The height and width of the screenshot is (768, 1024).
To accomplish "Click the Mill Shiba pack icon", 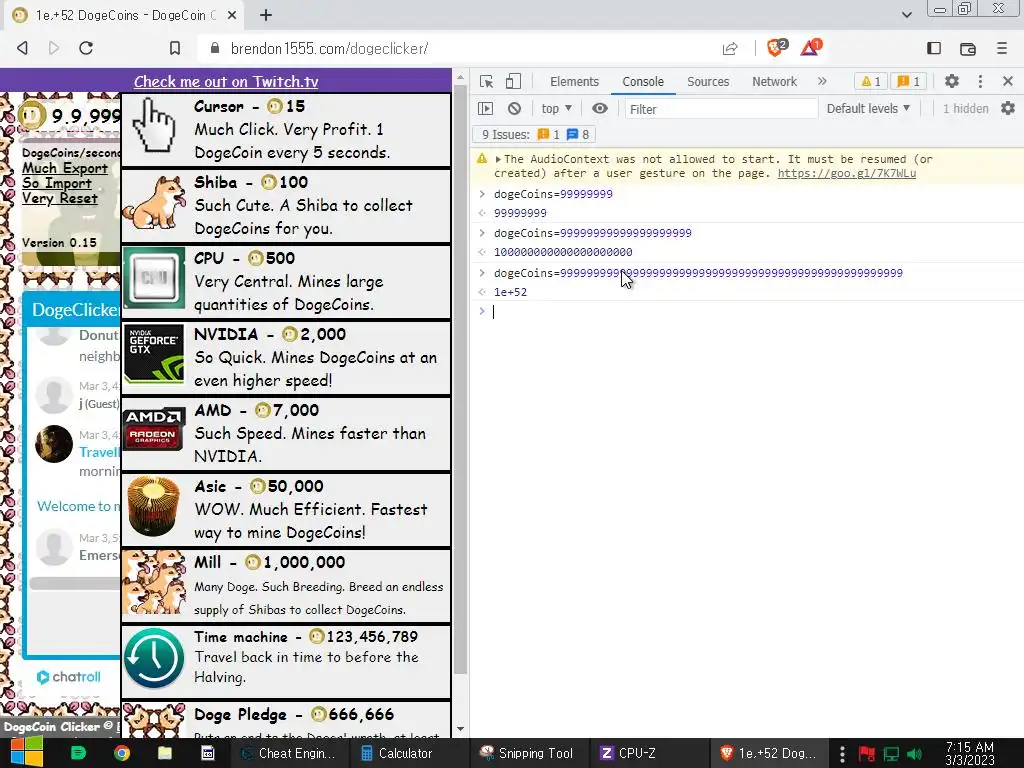I will click(154, 582).
